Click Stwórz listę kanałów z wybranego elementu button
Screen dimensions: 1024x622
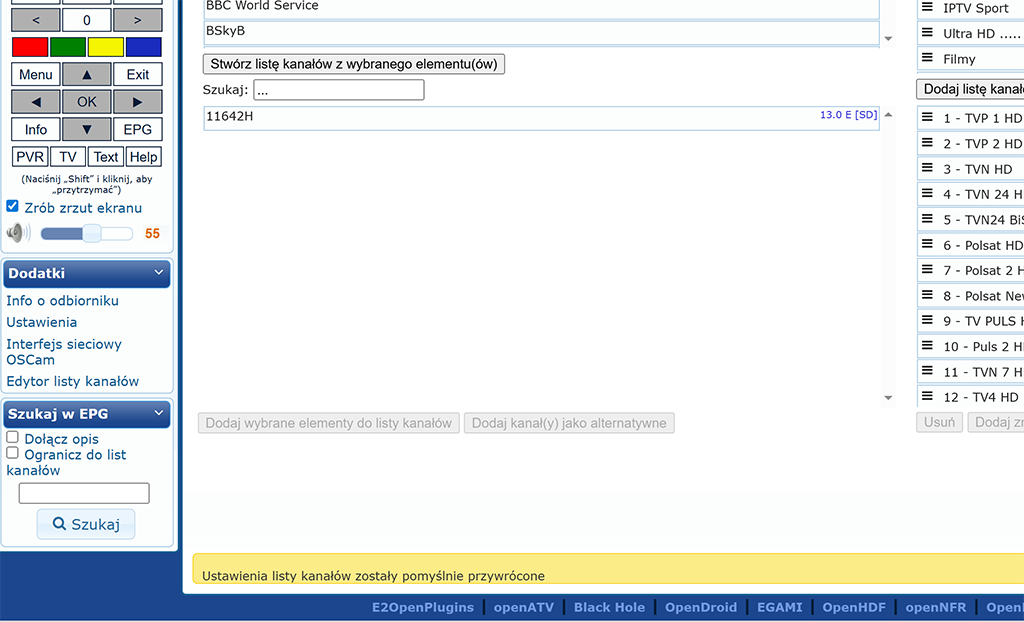click(x=354, y=64)
